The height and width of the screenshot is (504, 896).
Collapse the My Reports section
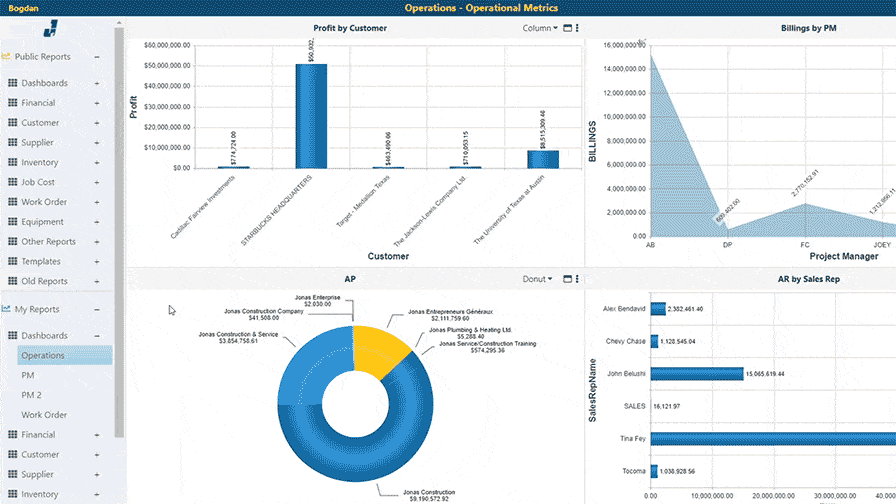(x=97, y=310)
